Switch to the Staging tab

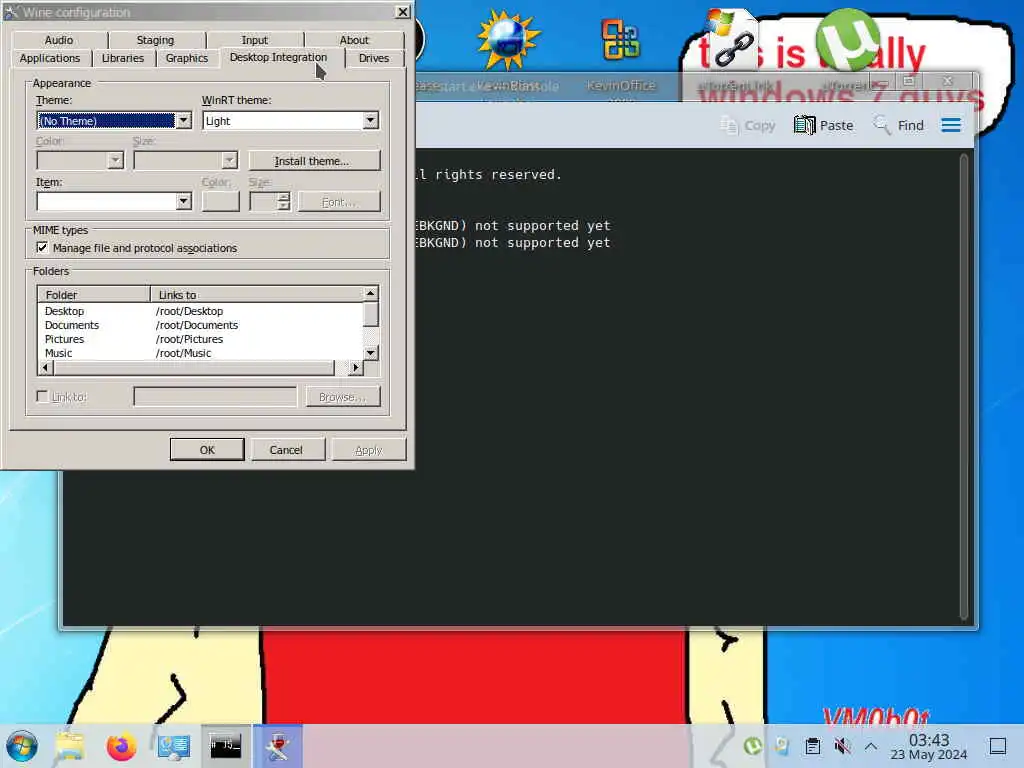(x=155, y=40)
